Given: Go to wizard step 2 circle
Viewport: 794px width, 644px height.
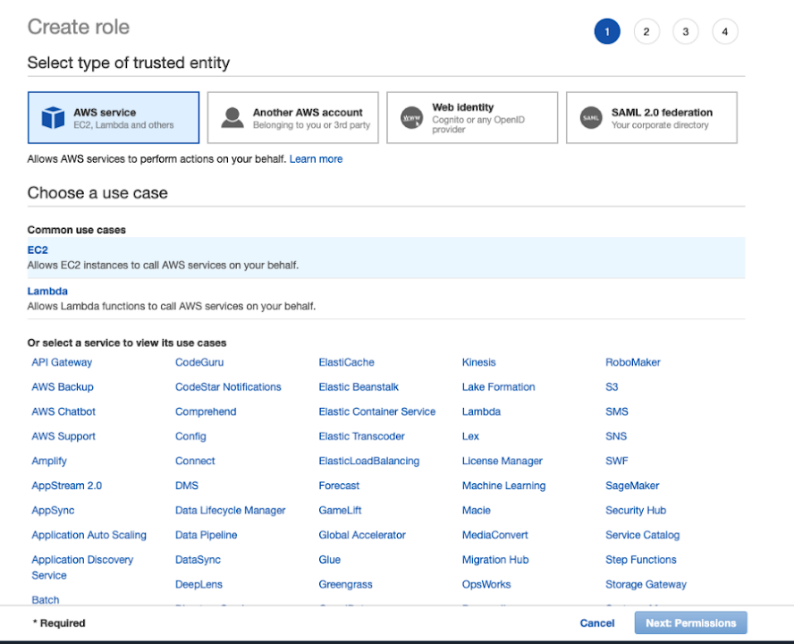Looking at the screenshot, I should (x=647, y=31).
